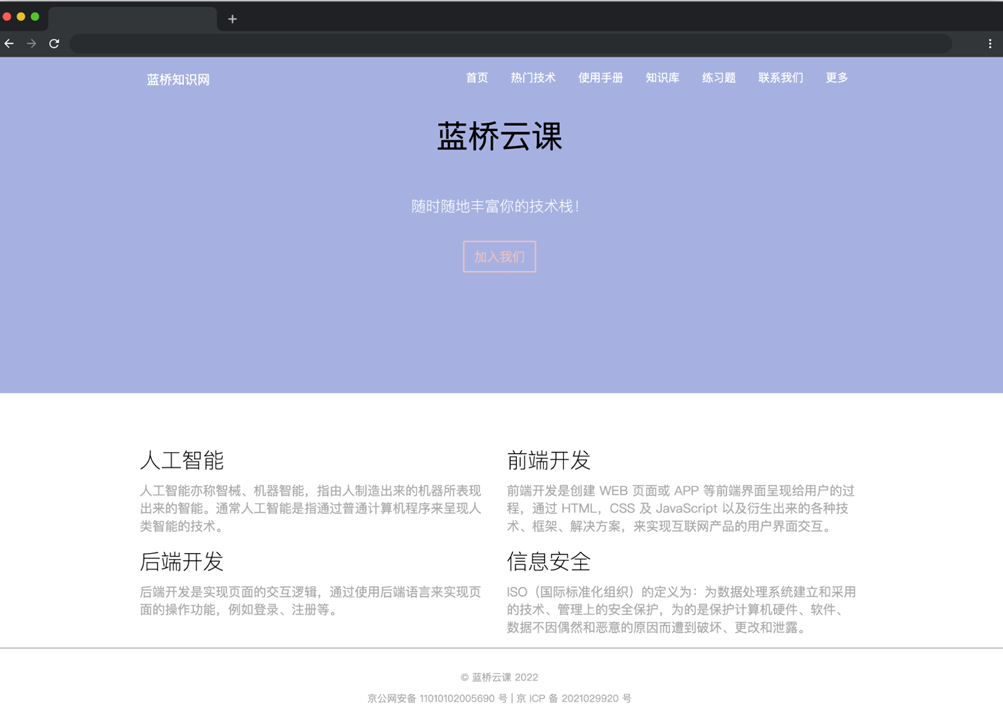
Task: Select 知识库 in the top navigation
Action: [662, 78]
